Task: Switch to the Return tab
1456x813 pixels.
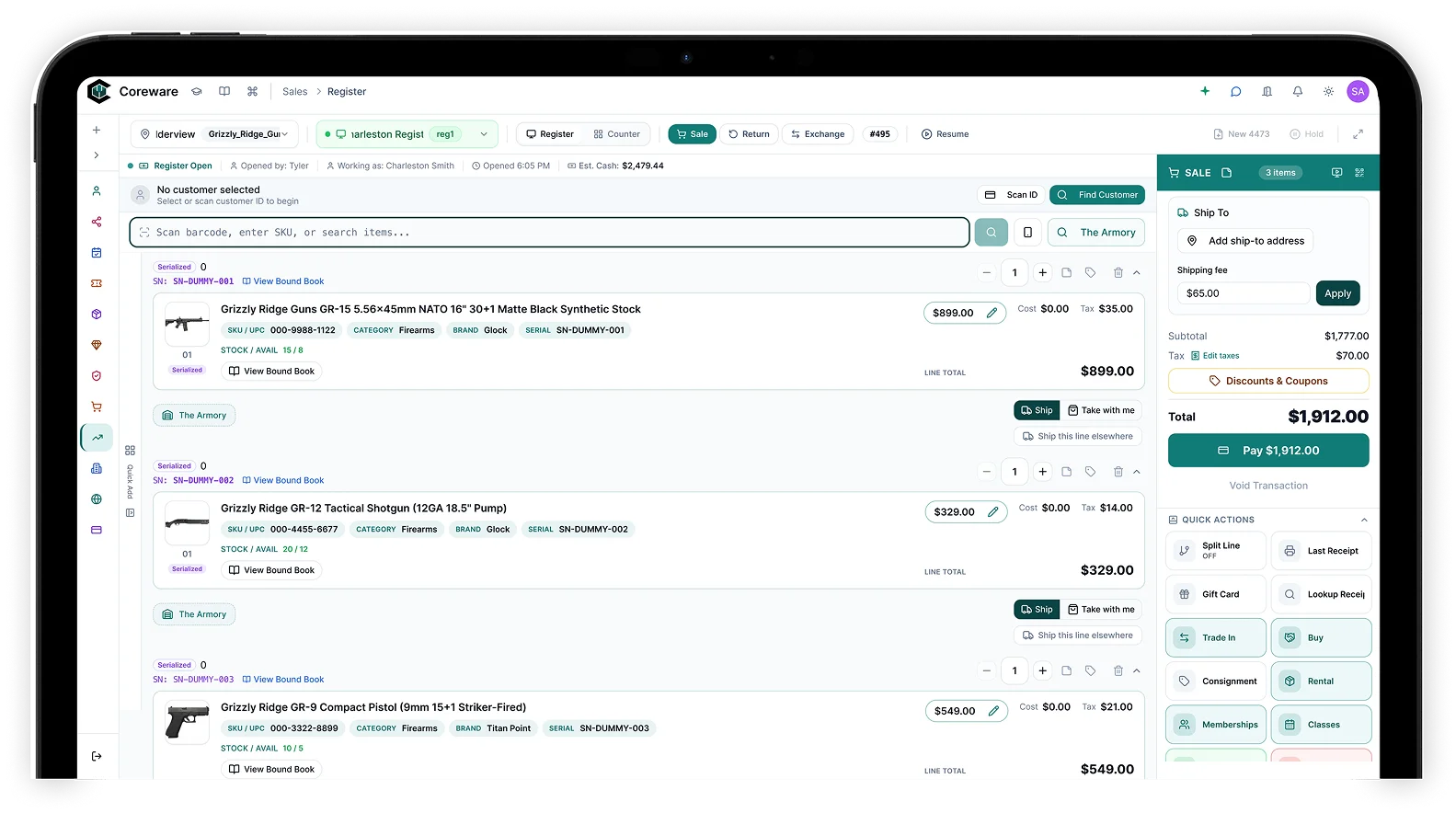Action: point(749,134)
